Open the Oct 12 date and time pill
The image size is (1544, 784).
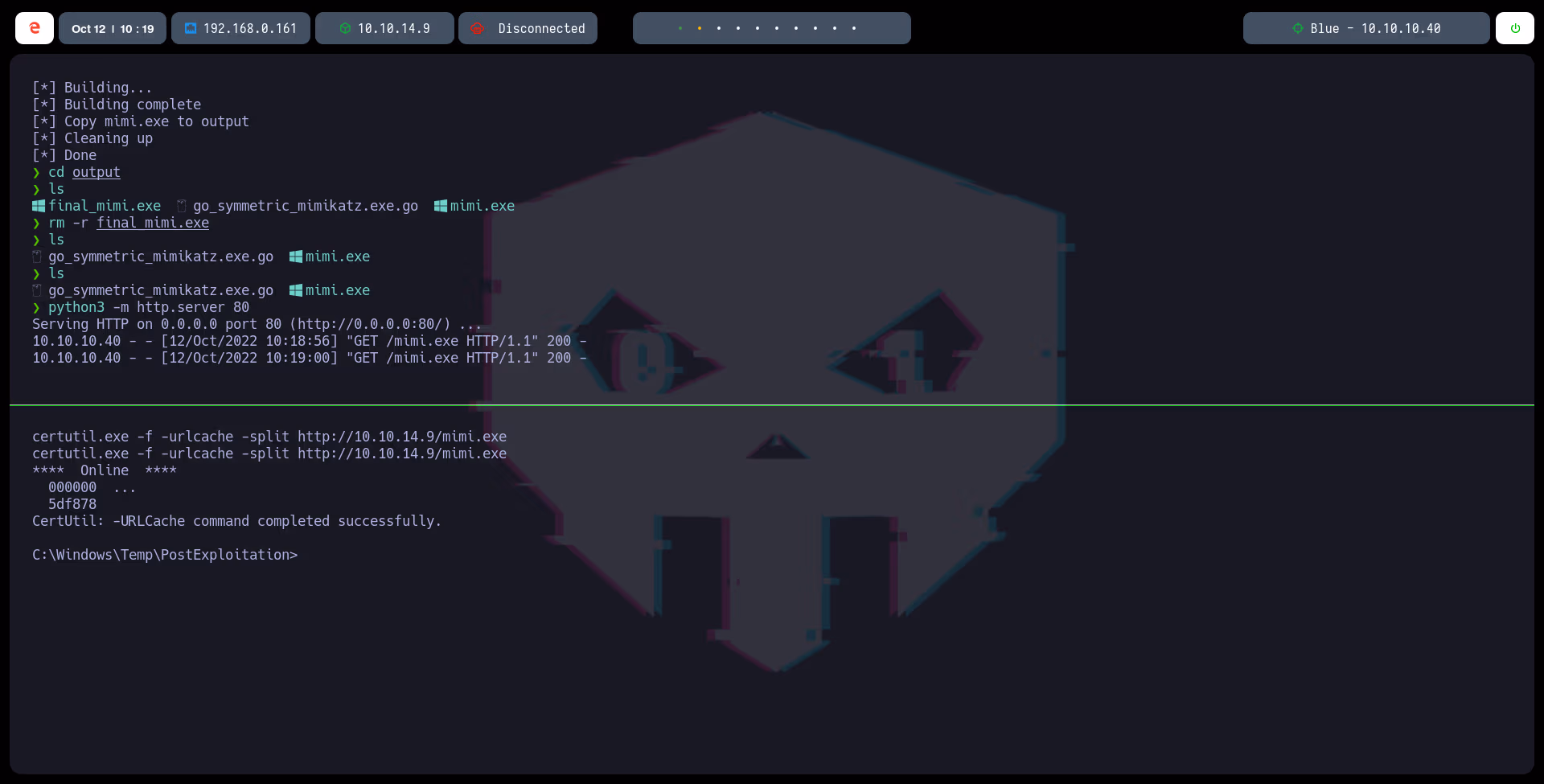112,28
